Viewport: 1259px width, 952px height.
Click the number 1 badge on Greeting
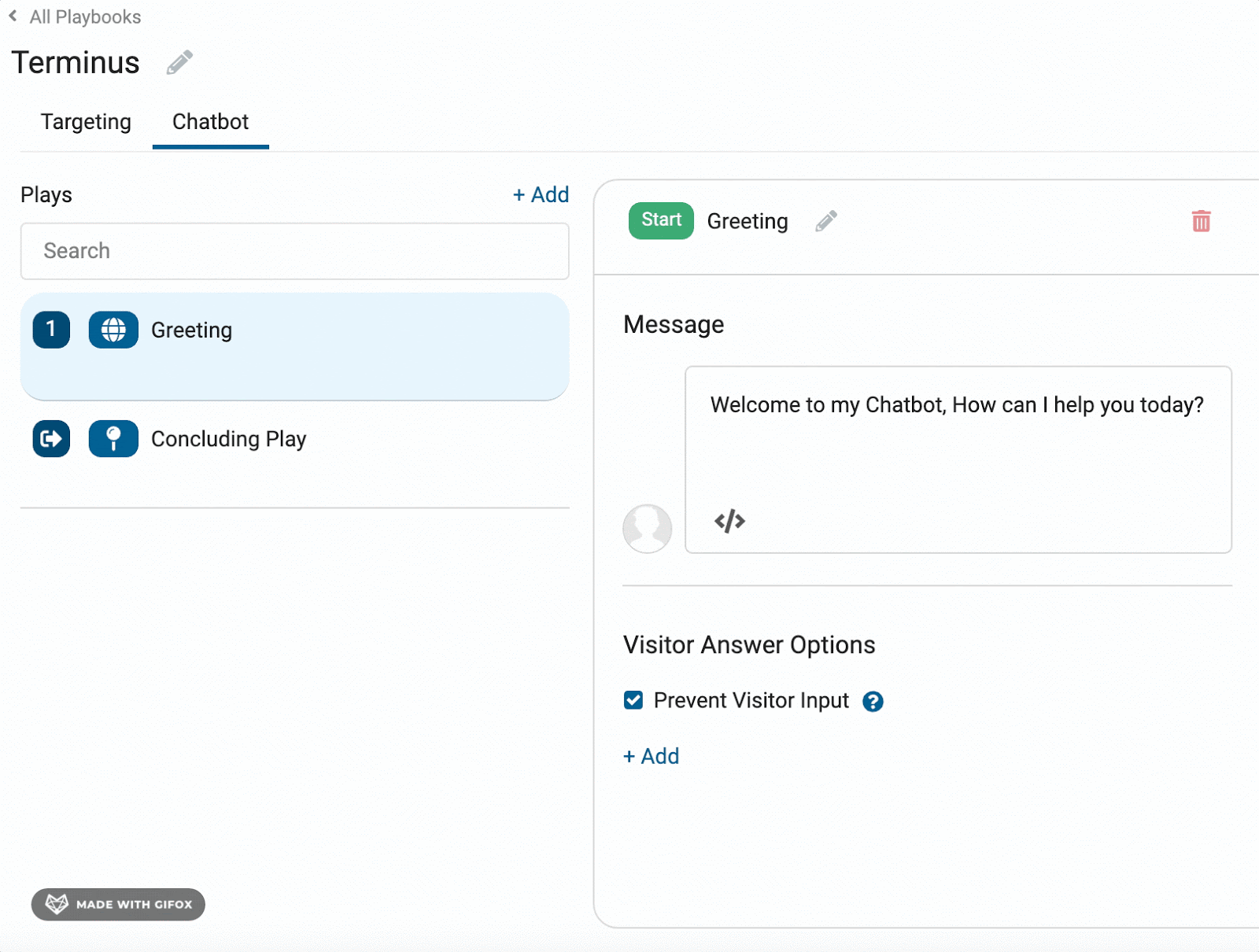(x=51, y=330)
